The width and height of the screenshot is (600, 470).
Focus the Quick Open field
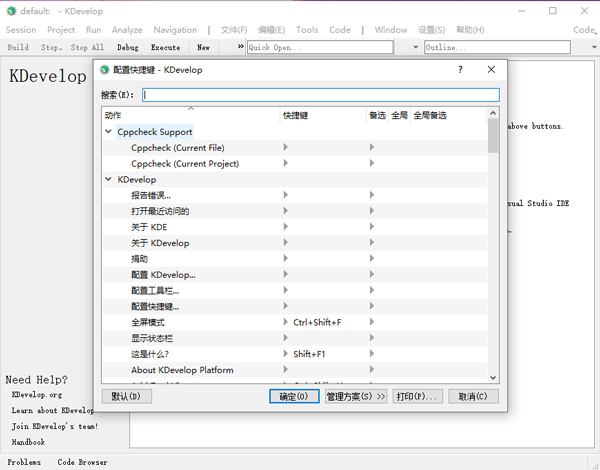point(320,47)
